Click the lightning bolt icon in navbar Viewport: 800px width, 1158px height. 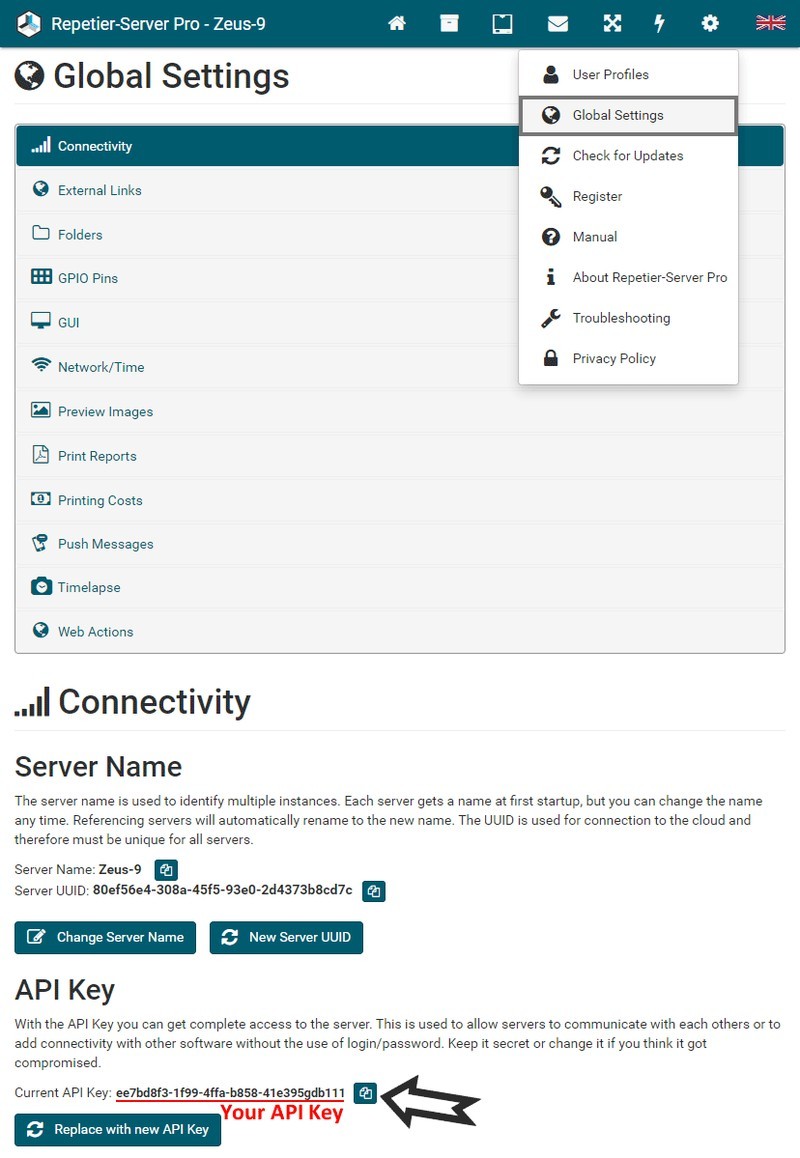tap(659, 23)
